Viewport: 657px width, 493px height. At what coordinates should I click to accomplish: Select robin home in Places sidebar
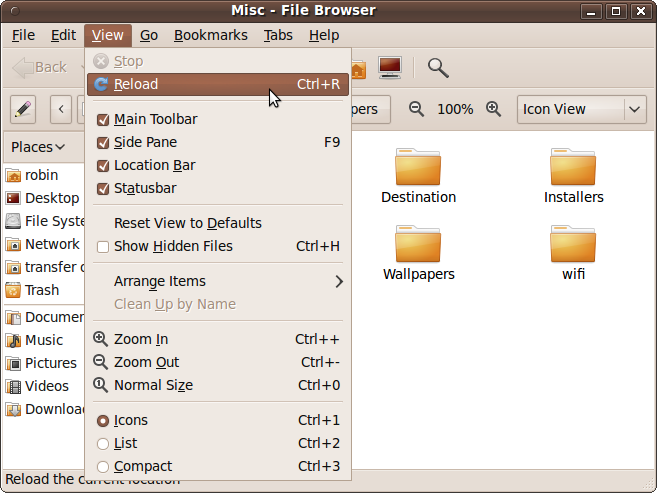(x=44, y=175)
